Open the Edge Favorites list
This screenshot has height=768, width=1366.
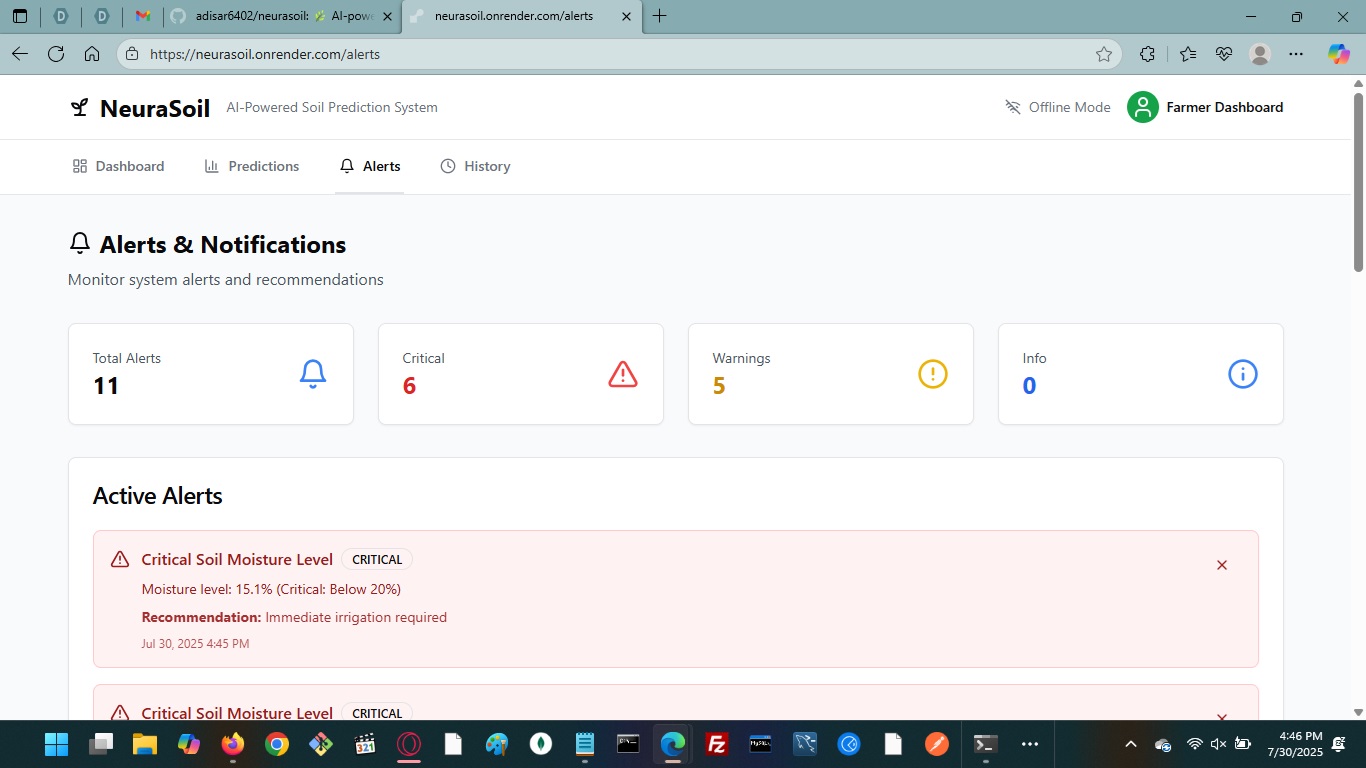point(1187,54)
